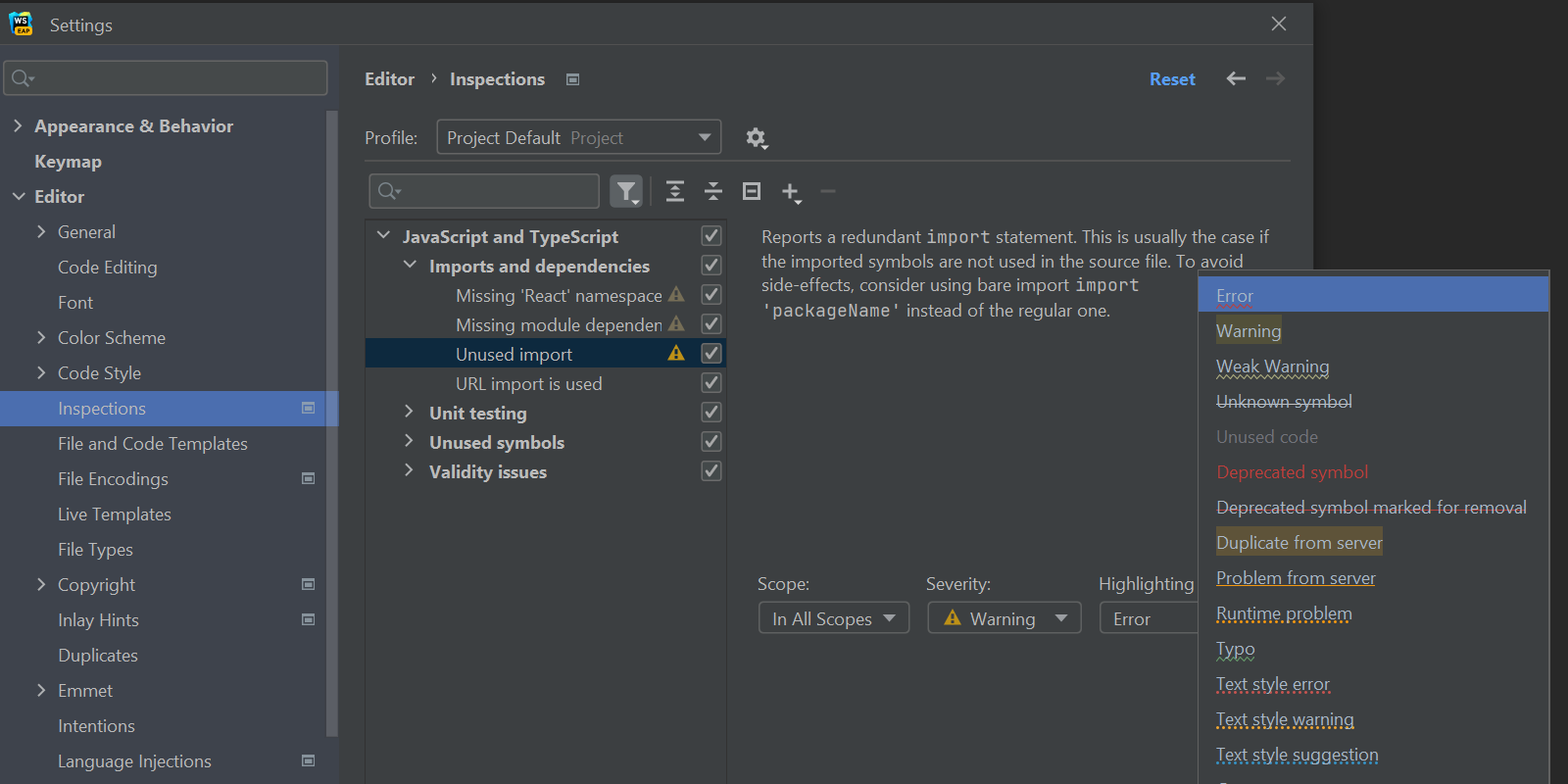Click warning icon on Missing module dependency row
The width and height of the screenshot is (1568, 784).
pyautogui.click(x=676, y=323)
